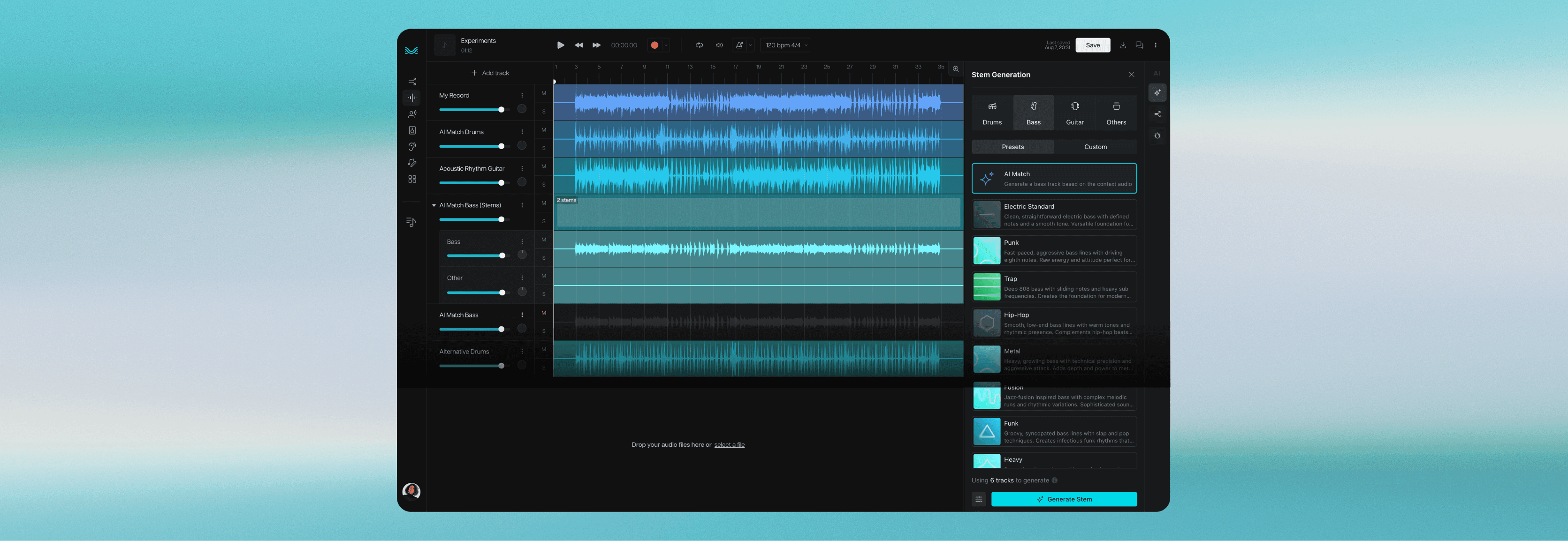The height and width of the screenshot is (541, 1568).
Task: Click the Play button in transport bar
Action: click(560, 45)
